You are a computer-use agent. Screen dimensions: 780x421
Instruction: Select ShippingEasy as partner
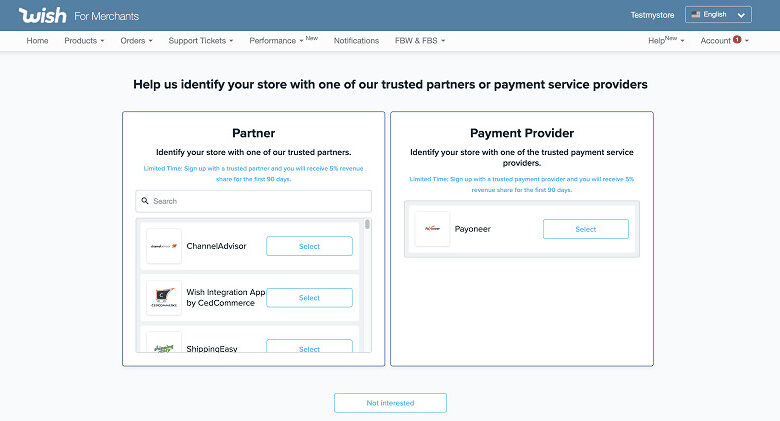(309, 346)
